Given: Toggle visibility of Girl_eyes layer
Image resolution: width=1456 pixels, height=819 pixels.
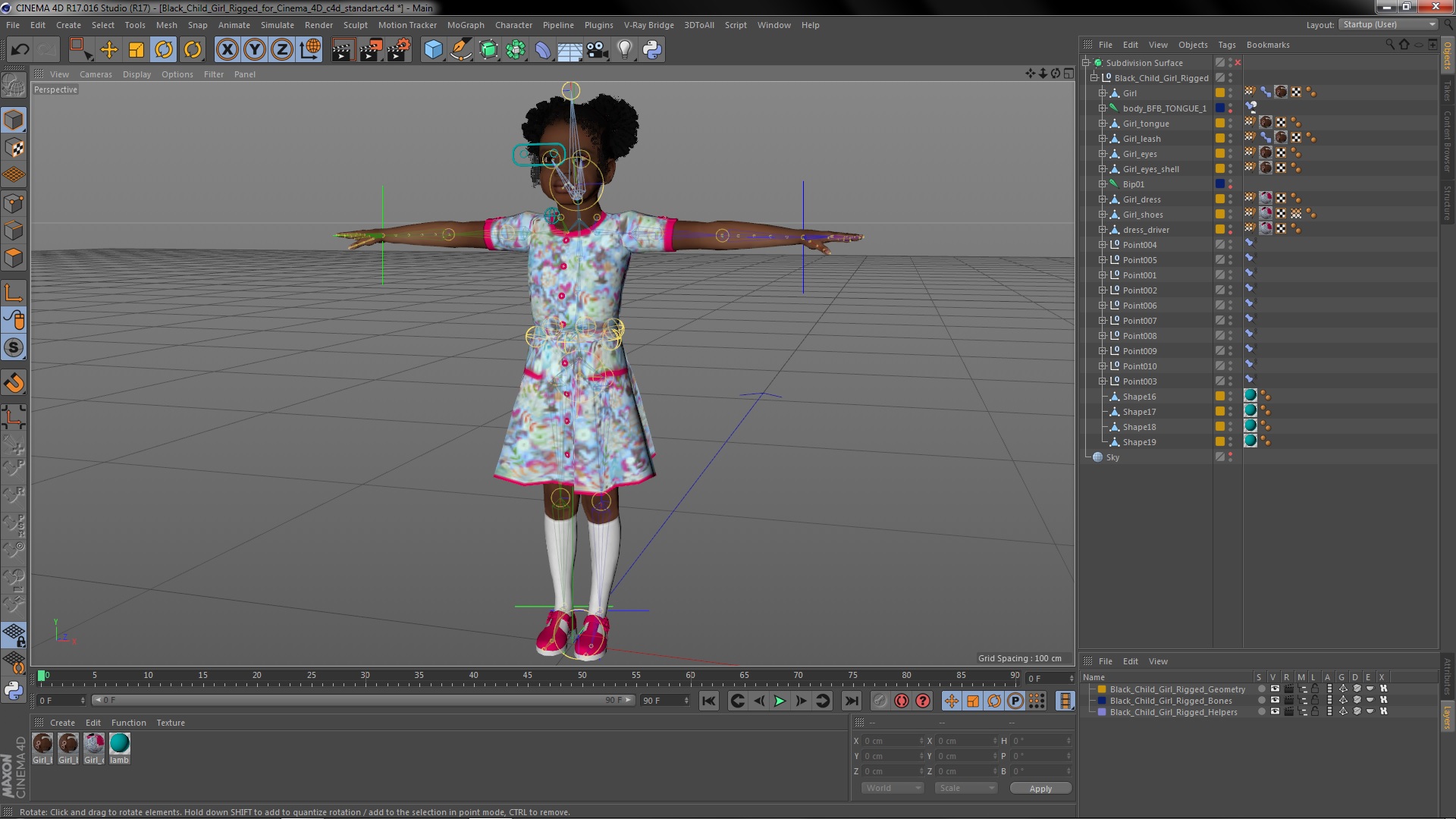Looking at the screenshot, I should [x=1231, y=151].
